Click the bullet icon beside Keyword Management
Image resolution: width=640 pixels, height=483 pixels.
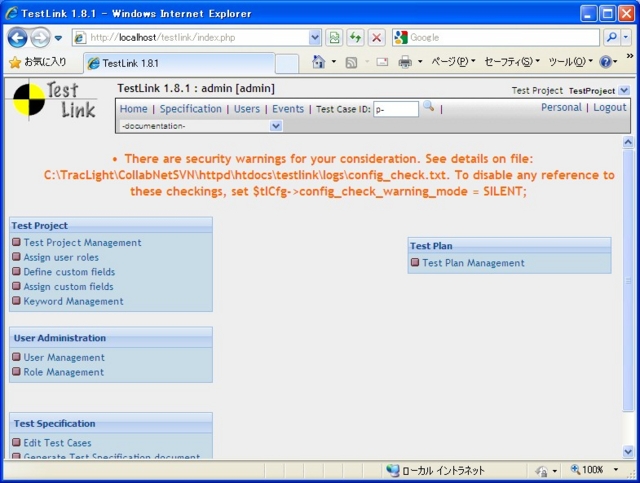[16, 300]
